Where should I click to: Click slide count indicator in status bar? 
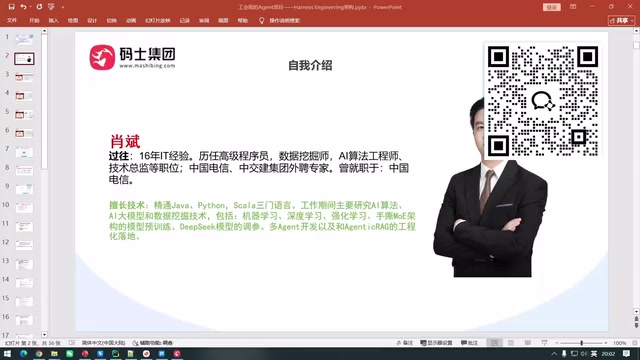33,343
